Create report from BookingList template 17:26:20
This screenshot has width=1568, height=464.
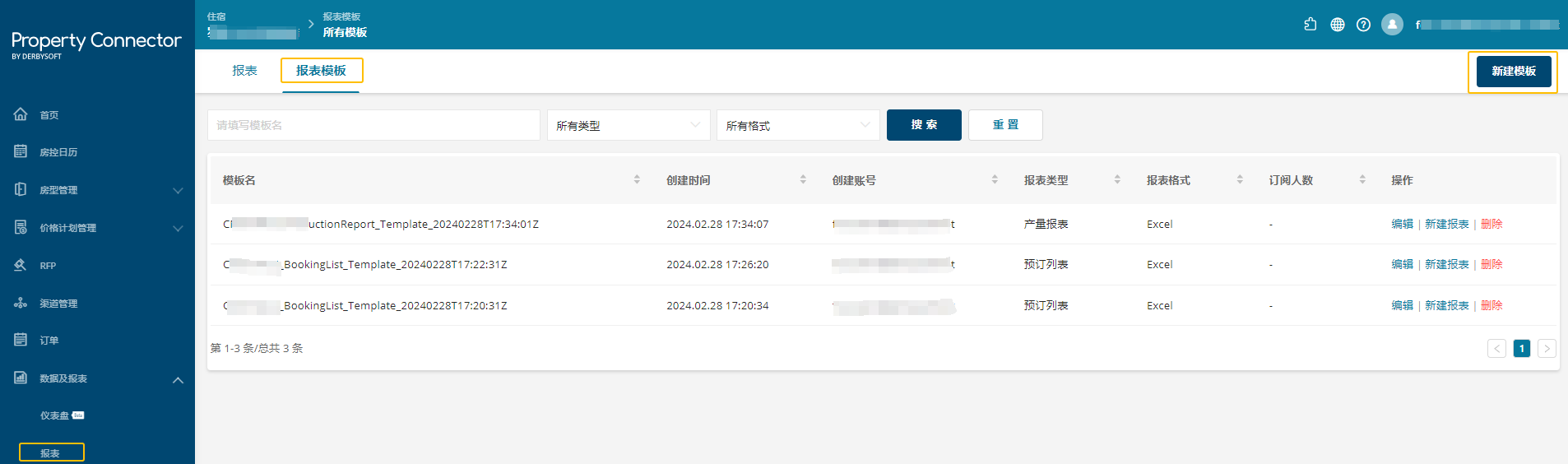point(1446,264)
